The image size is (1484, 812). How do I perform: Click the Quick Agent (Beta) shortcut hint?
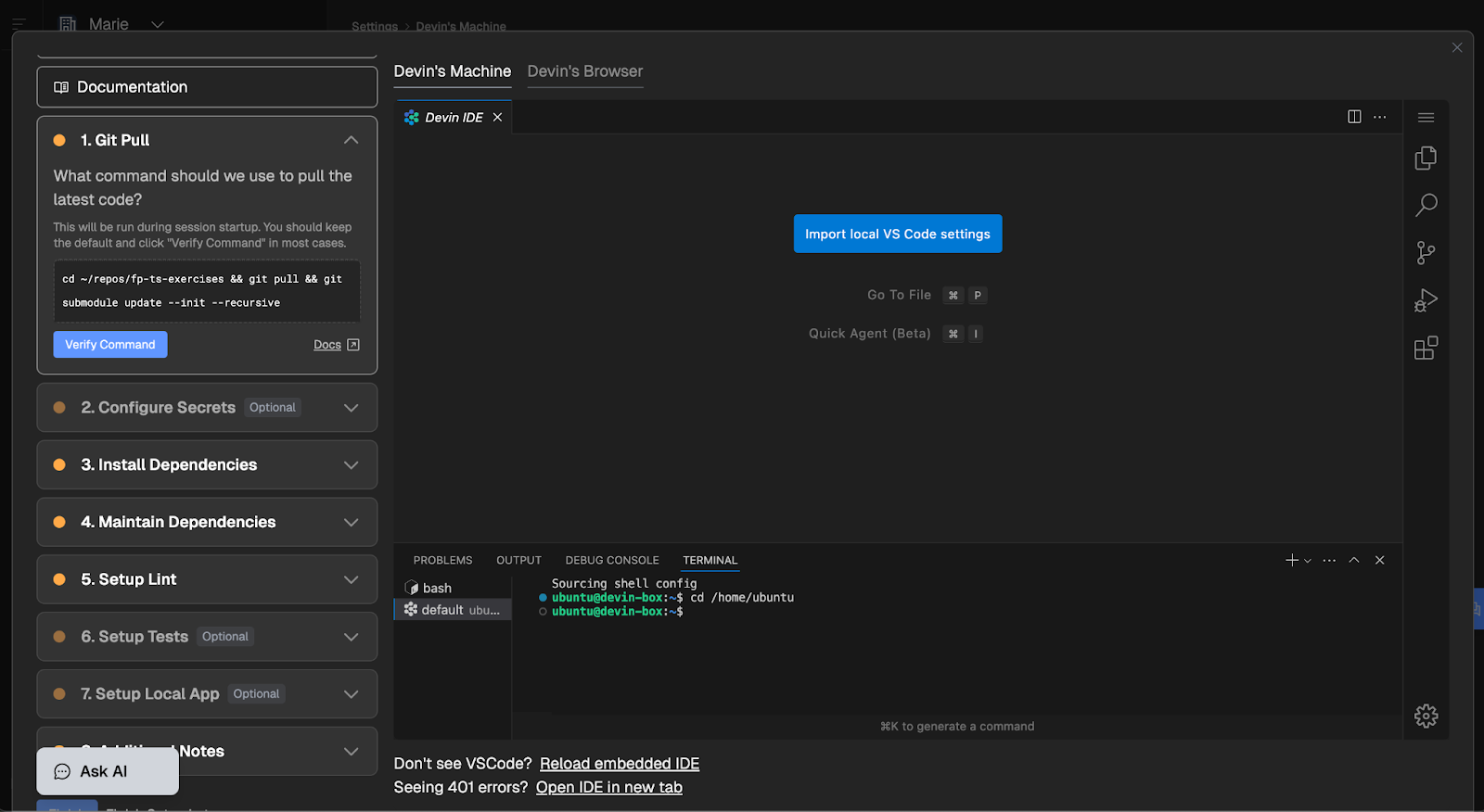(896, 334)
